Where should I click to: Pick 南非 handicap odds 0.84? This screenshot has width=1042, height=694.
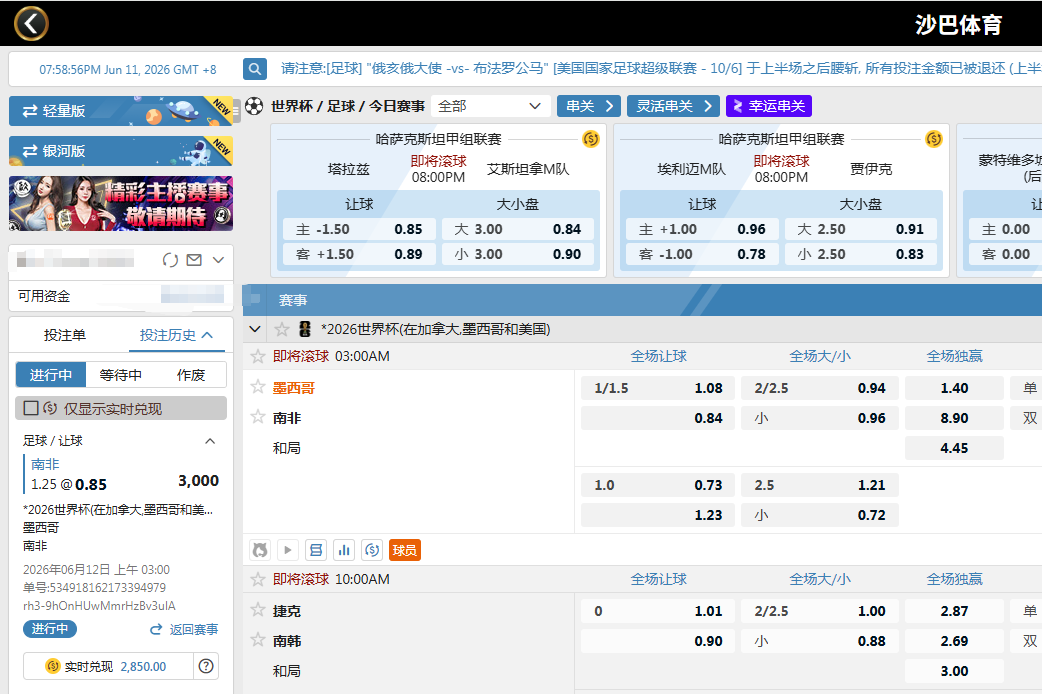click(x=657, y=418)
